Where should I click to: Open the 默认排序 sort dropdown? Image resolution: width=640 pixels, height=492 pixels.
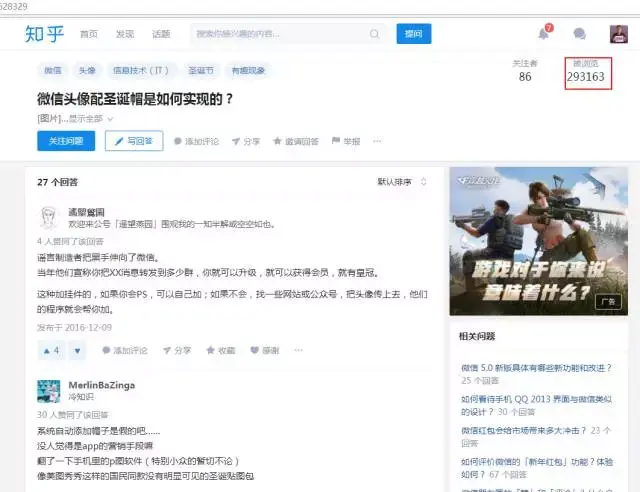(x=402, y=182)
